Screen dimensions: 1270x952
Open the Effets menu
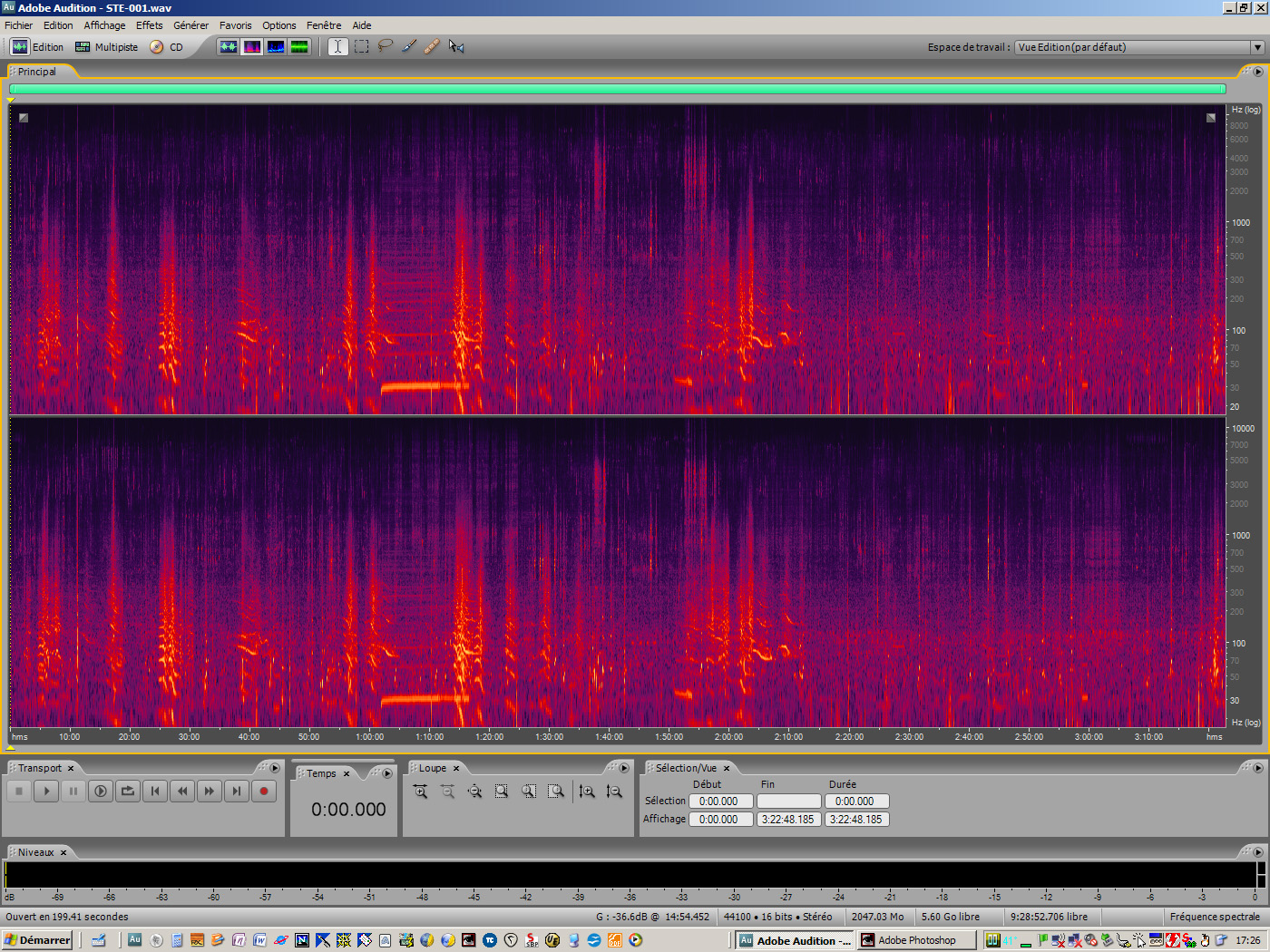coord(149,24)
